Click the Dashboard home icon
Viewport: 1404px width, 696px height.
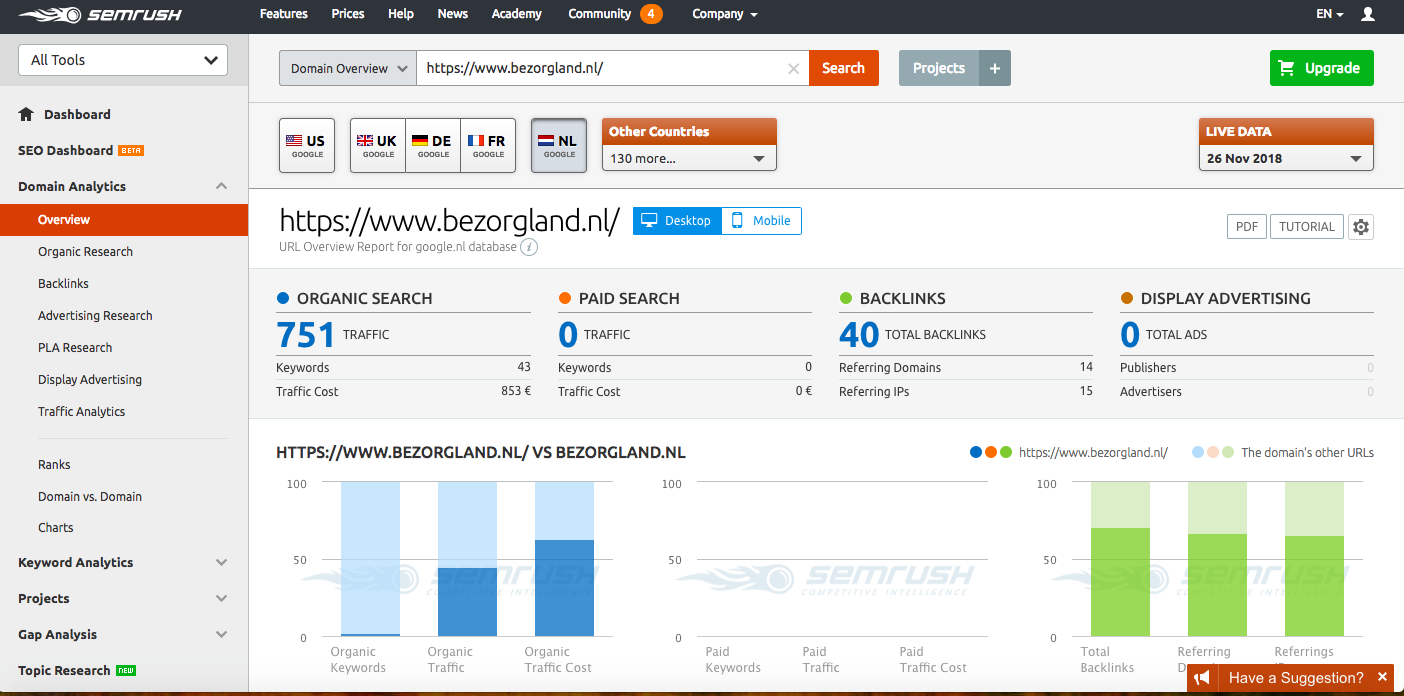pyautogui.click(x=27, y=114)
